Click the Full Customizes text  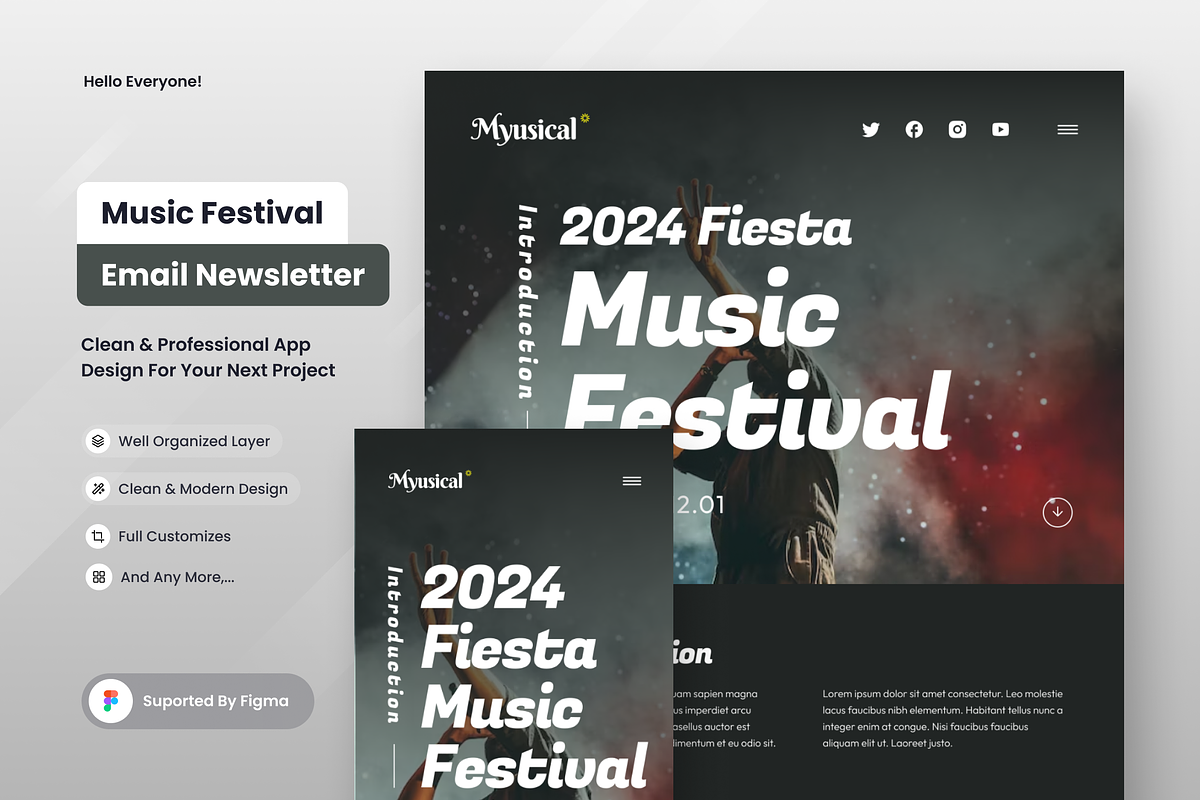pyautogui.click(x=174, y=536)
